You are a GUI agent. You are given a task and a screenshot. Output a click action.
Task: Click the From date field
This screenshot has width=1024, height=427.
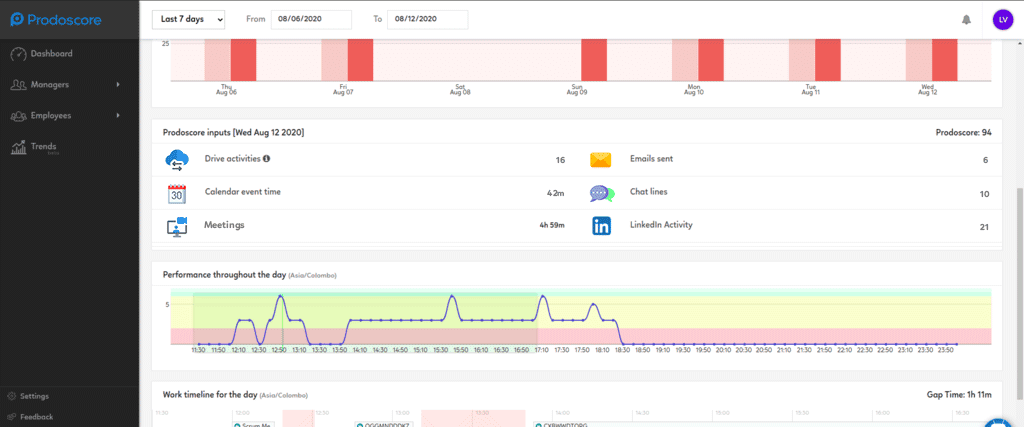coord(311,19)
